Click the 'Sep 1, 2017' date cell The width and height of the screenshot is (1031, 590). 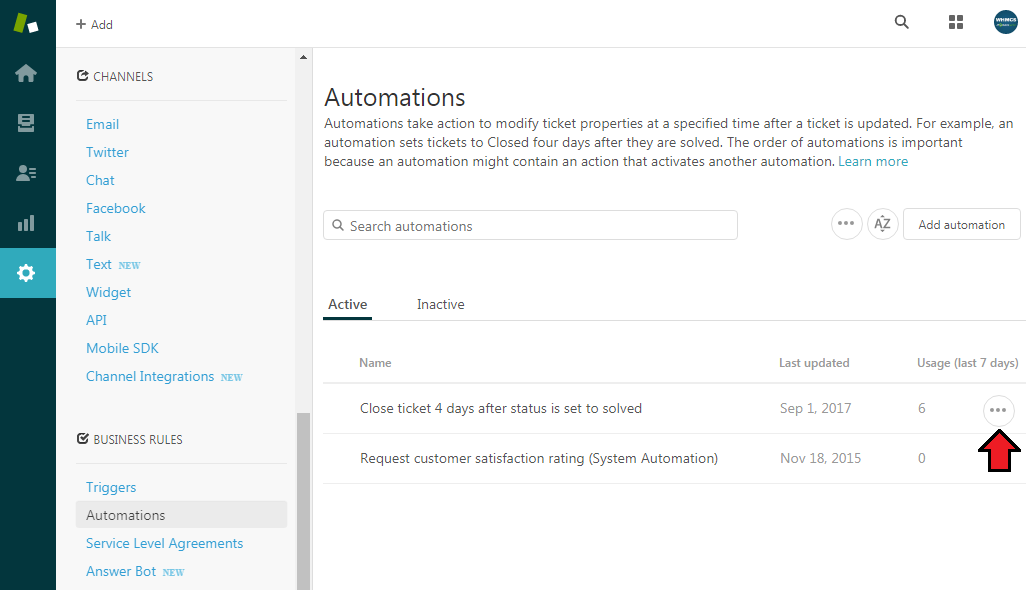click(x=815, y=408)
